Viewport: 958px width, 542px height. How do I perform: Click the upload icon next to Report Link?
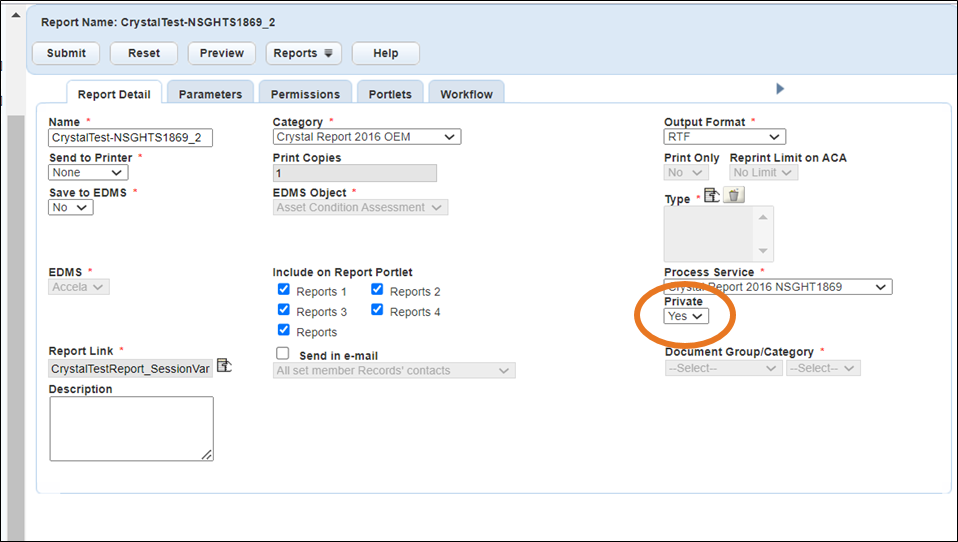224,366
